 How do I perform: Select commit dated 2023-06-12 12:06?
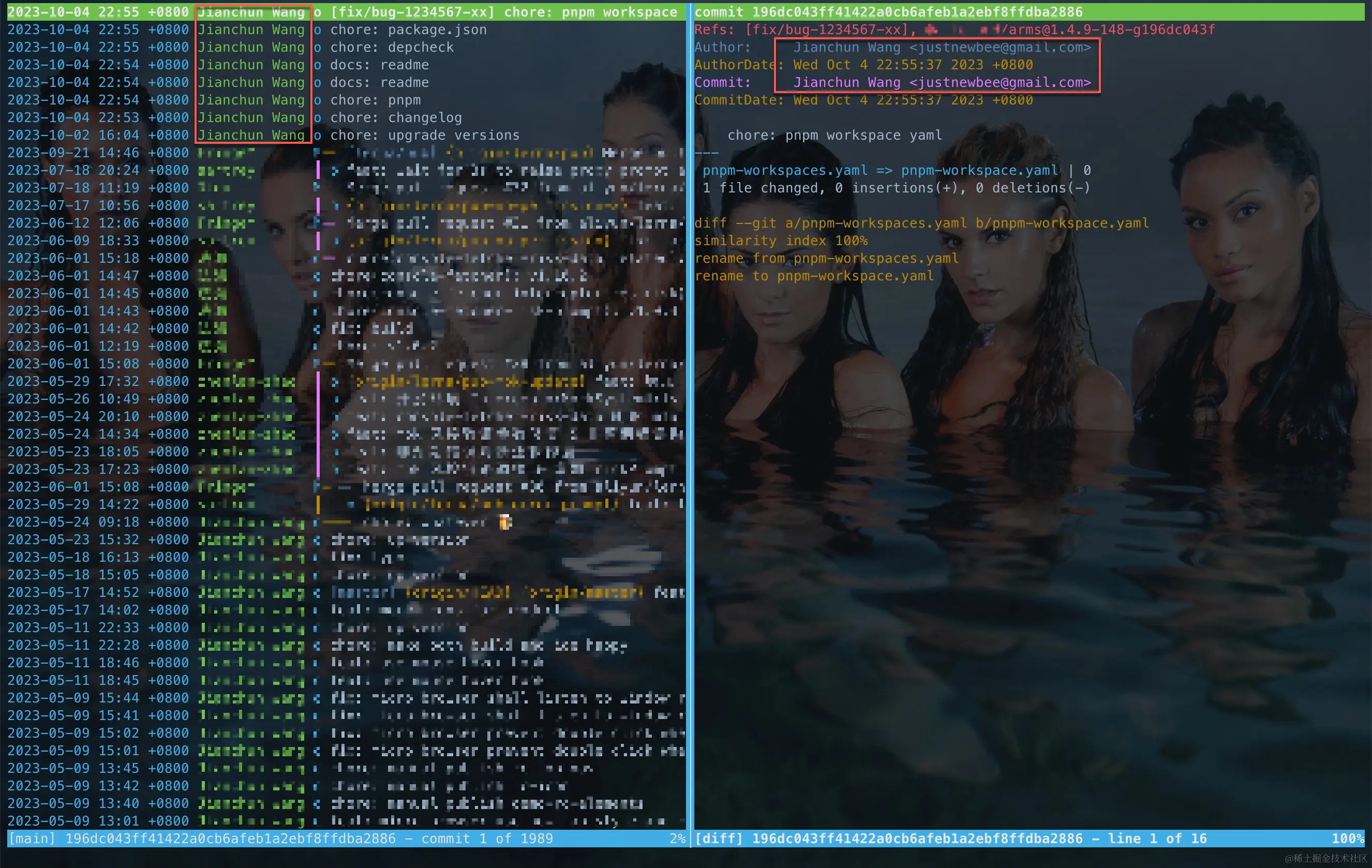pyautogui.click(x=97, y=223)
